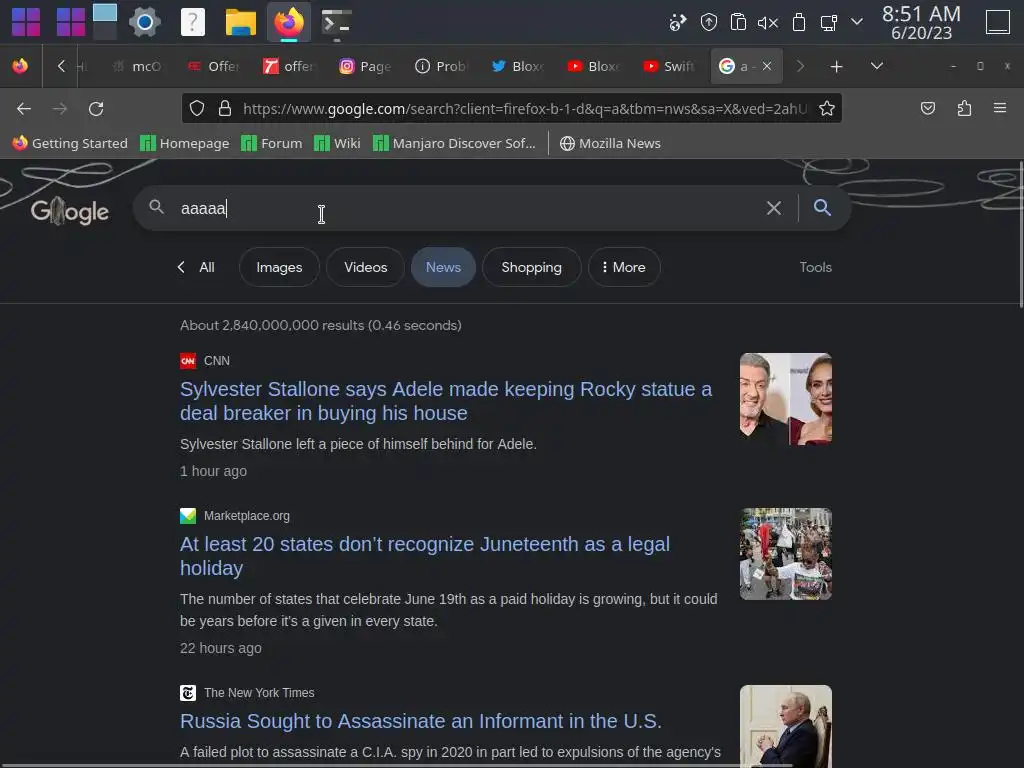The width and height of the screenshot is (1024, 768).
Task: Close the active Google tab
Action: tap(767, 66)
